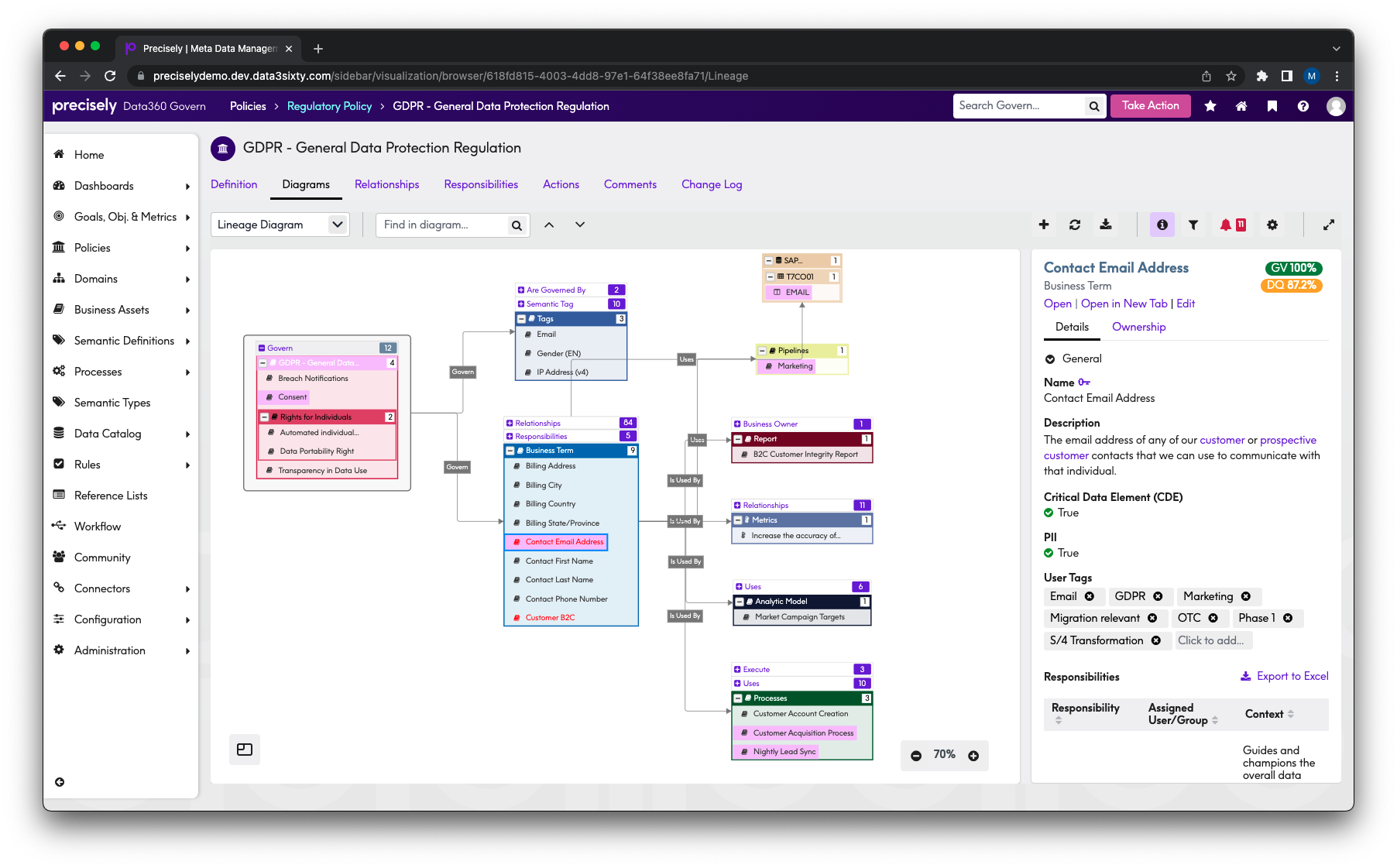Screen dimensions: 1397x868
Task: Open the minimap in the diagram corner
Action: pos(245,749)
